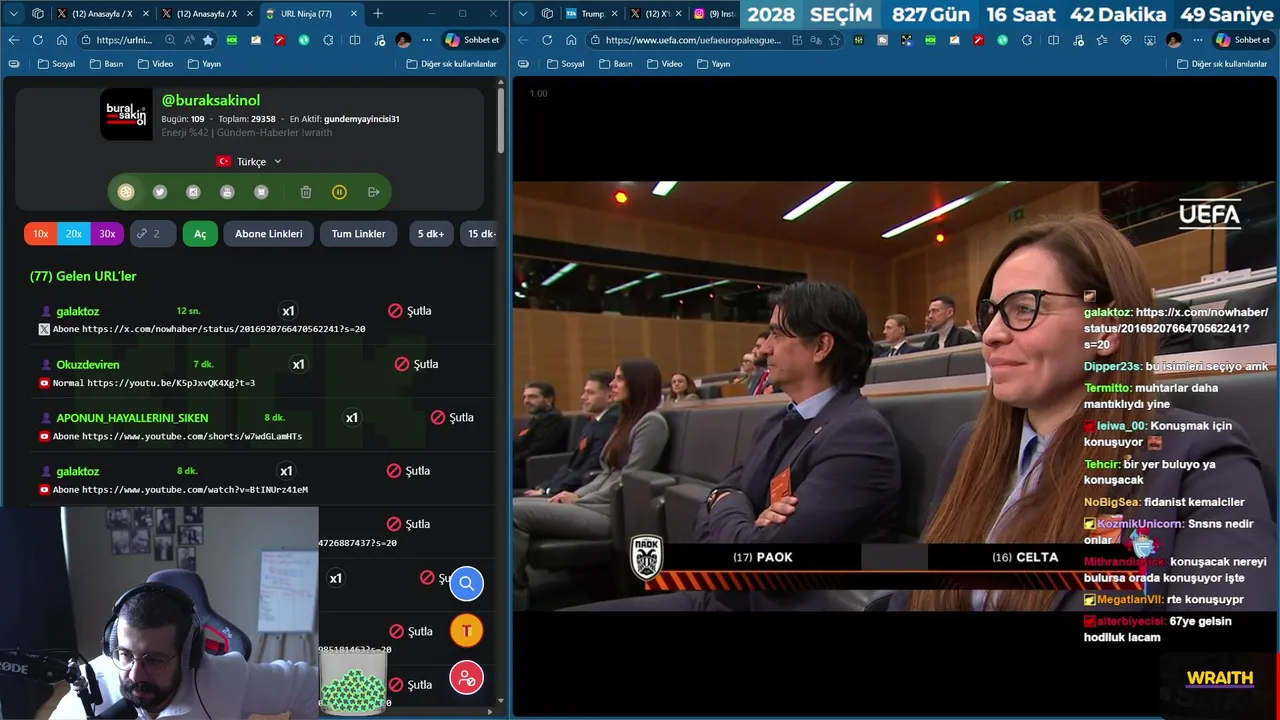Click the Sohbet et Copilot button in left browser
The height and width of the screenshot is (720, 1280).
click(473, 40)
